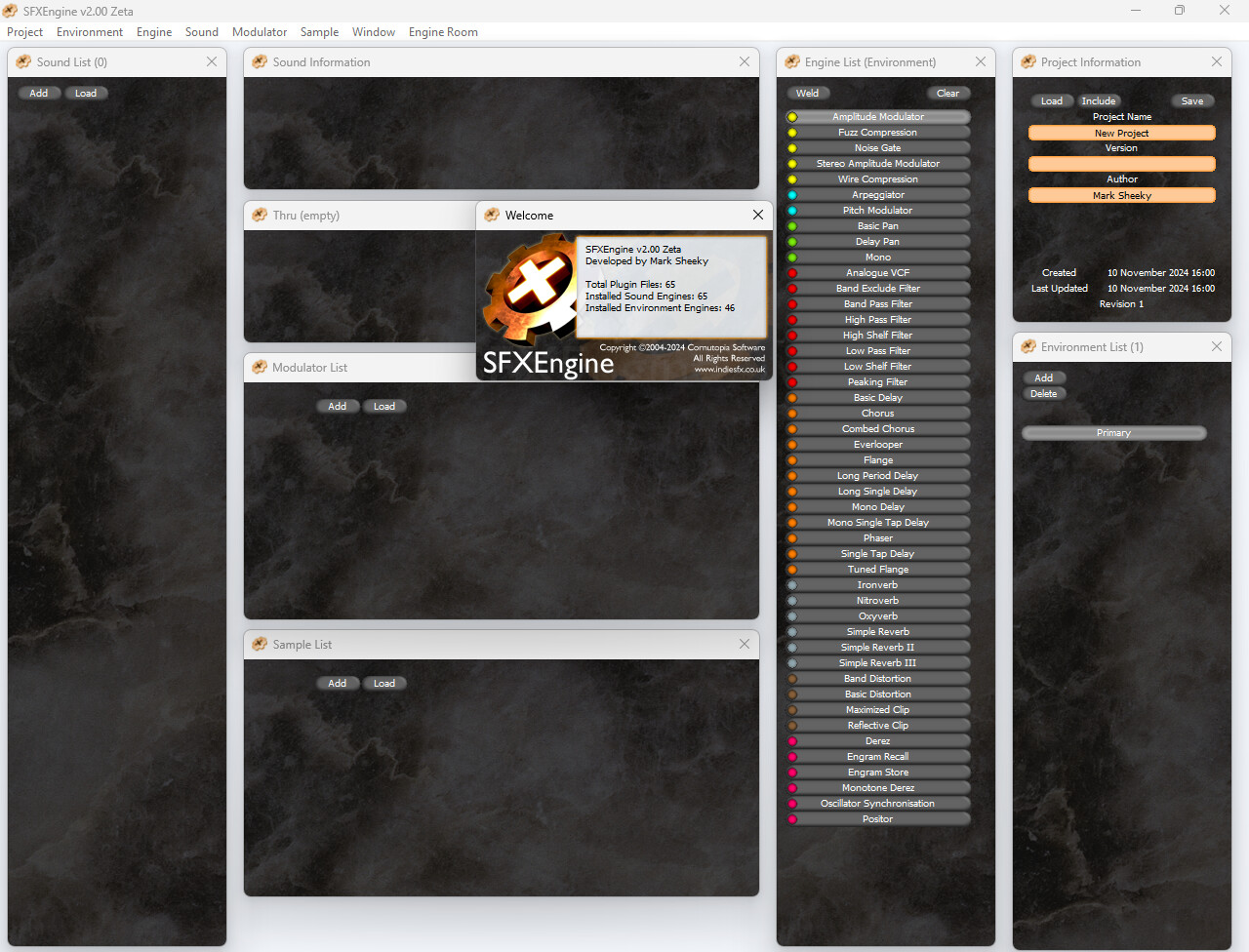Image resolution: width=1249 pixels, height=952 pixels.
Task: Click Add in the Sound List panel
Action: (x=39, y=94)
